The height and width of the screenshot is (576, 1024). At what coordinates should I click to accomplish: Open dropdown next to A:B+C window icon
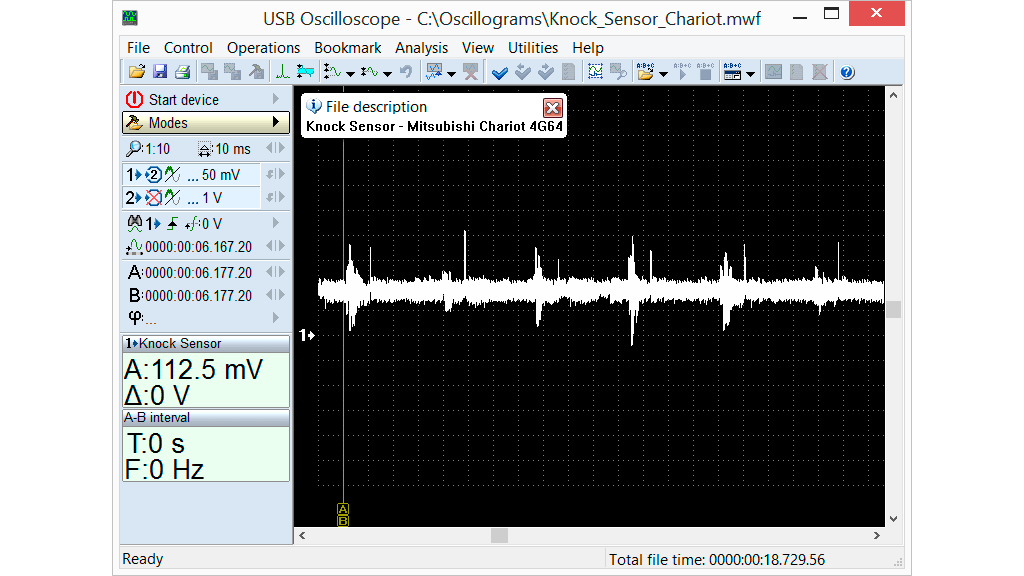click(x=750, y=74)
